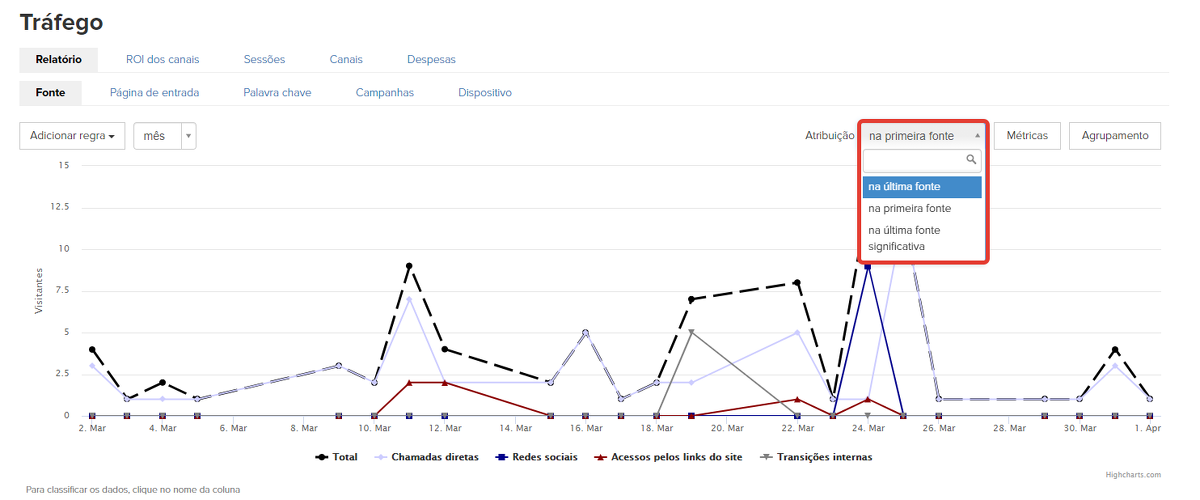Switch to the ROI dos canais tab
The height and width of the screenshot is (500, 1200).
[163, 60]
